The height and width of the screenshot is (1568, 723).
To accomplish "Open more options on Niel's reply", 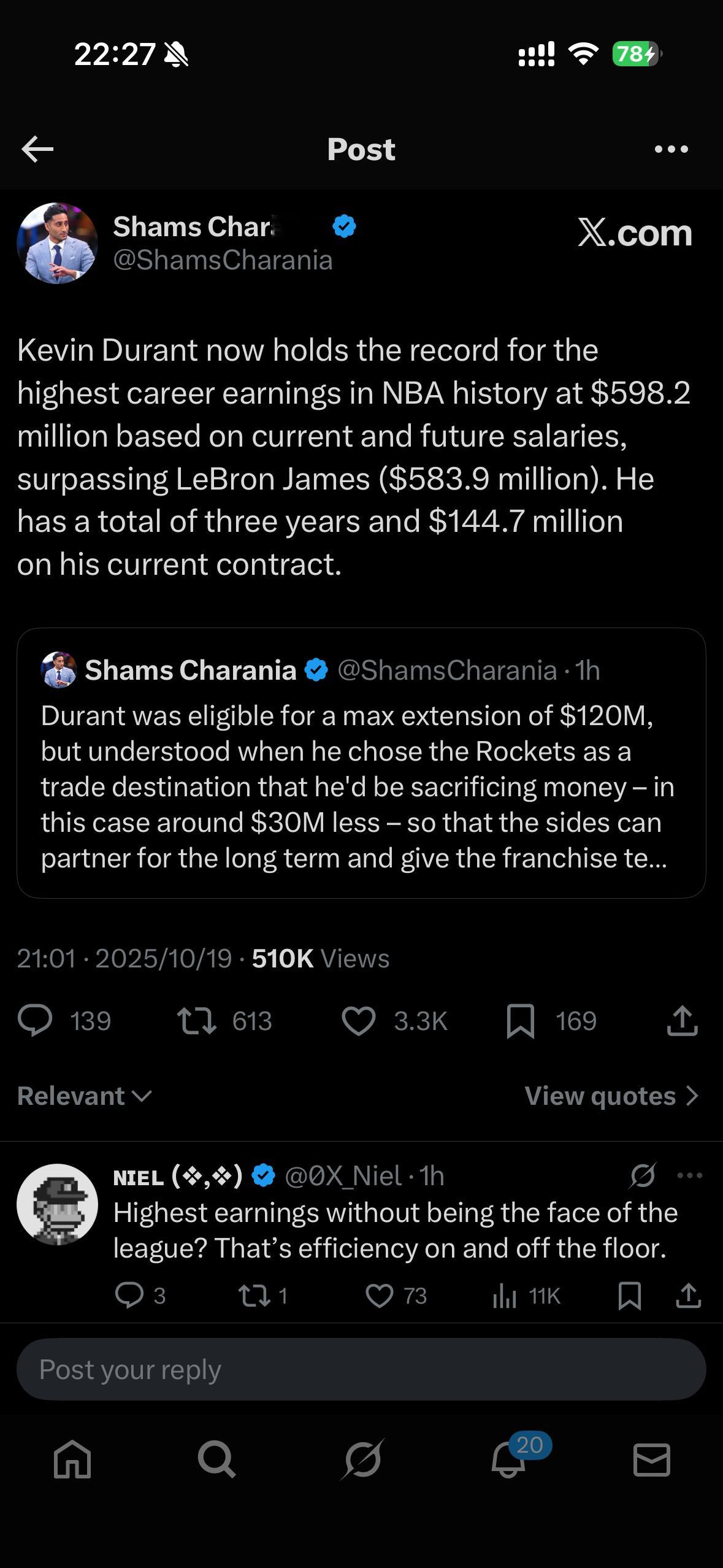I will click(690, 1175).
